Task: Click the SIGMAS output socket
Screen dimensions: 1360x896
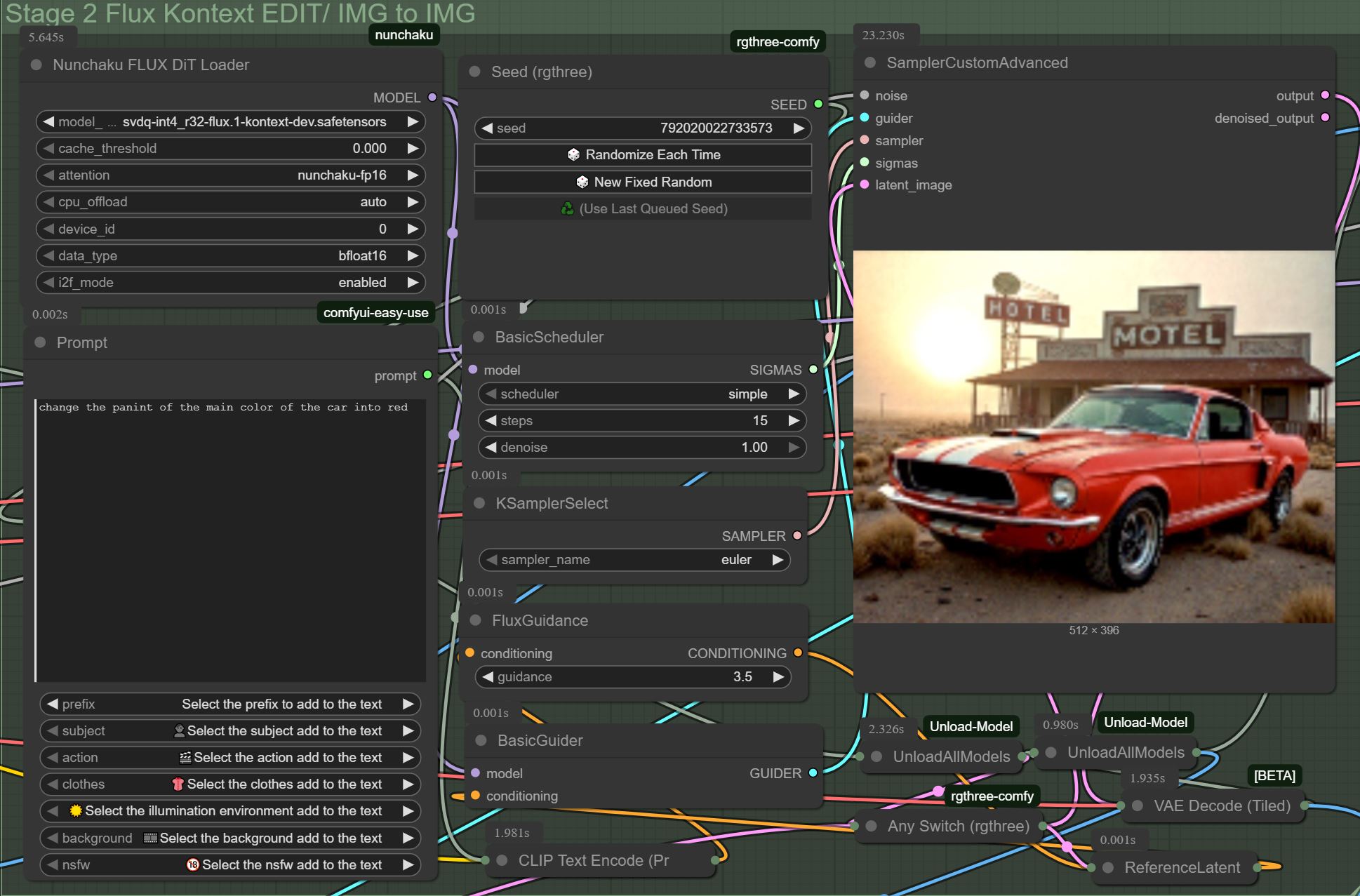Action: pyautogui.click(x=813, y=369)
